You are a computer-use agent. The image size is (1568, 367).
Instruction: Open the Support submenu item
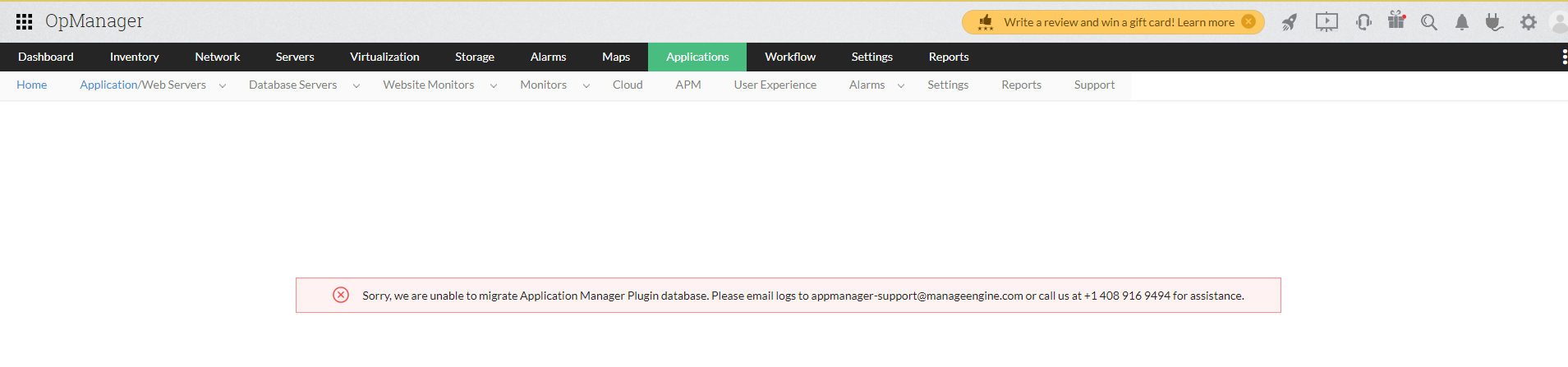click(x=1095, y=85)
